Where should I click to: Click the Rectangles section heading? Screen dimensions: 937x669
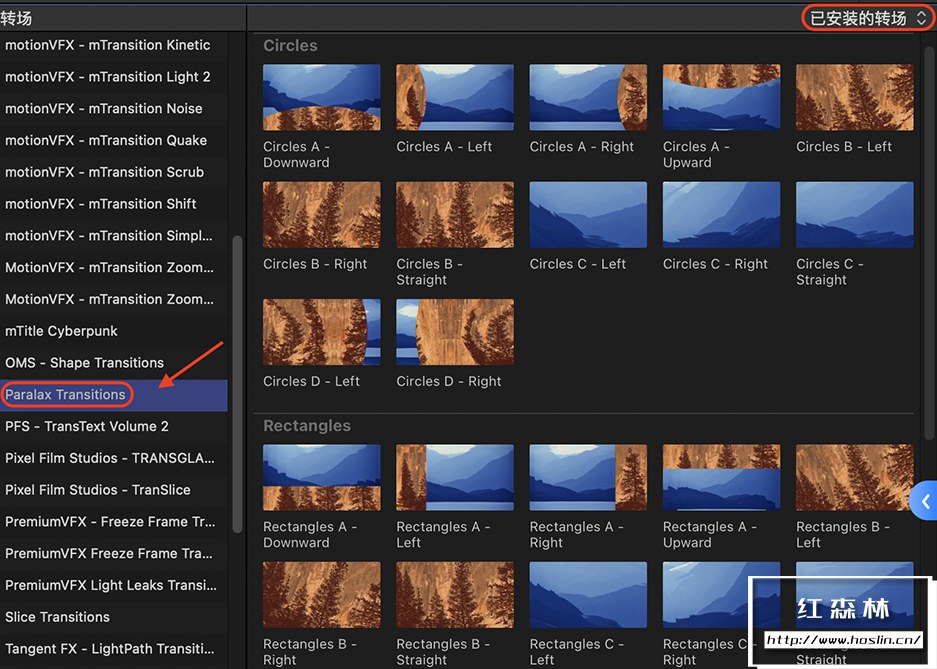307,425
